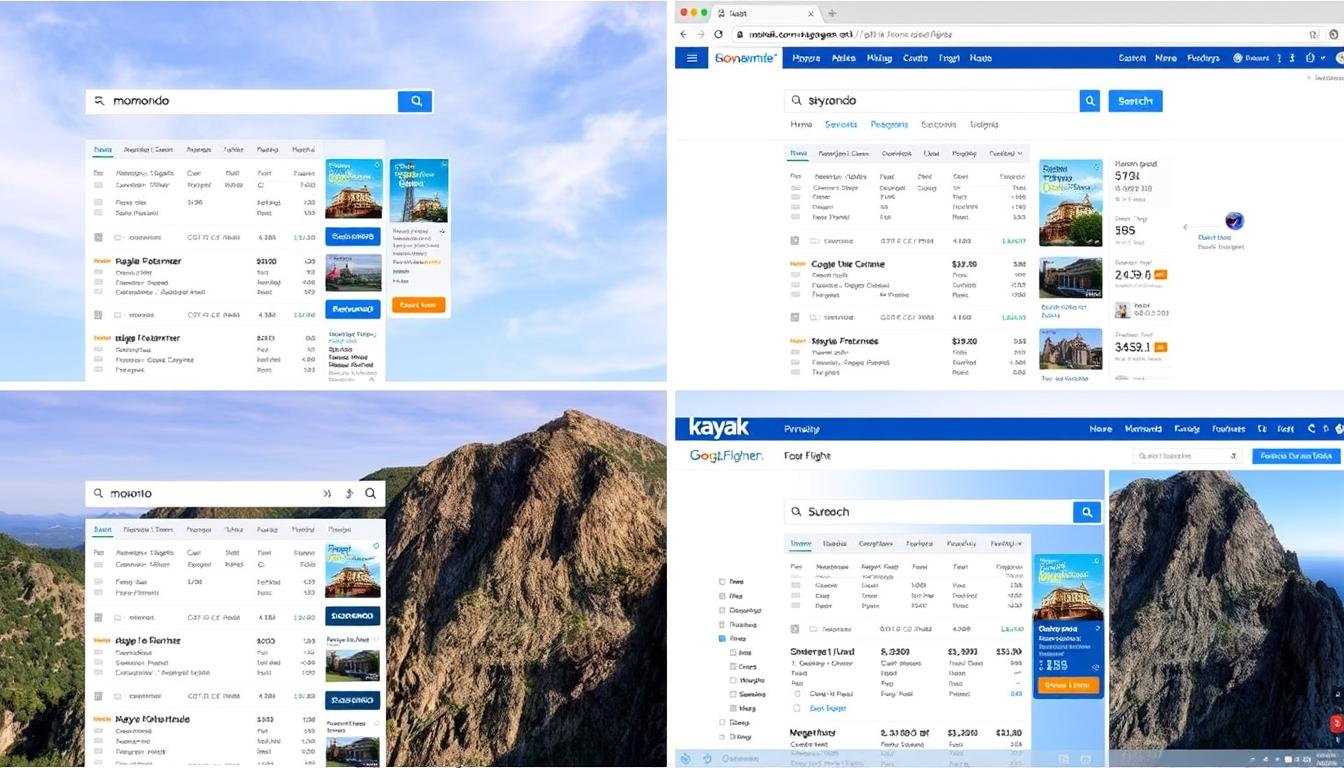
Task: Click the GogLFligher logo under kayak
Action: (726, 455)
